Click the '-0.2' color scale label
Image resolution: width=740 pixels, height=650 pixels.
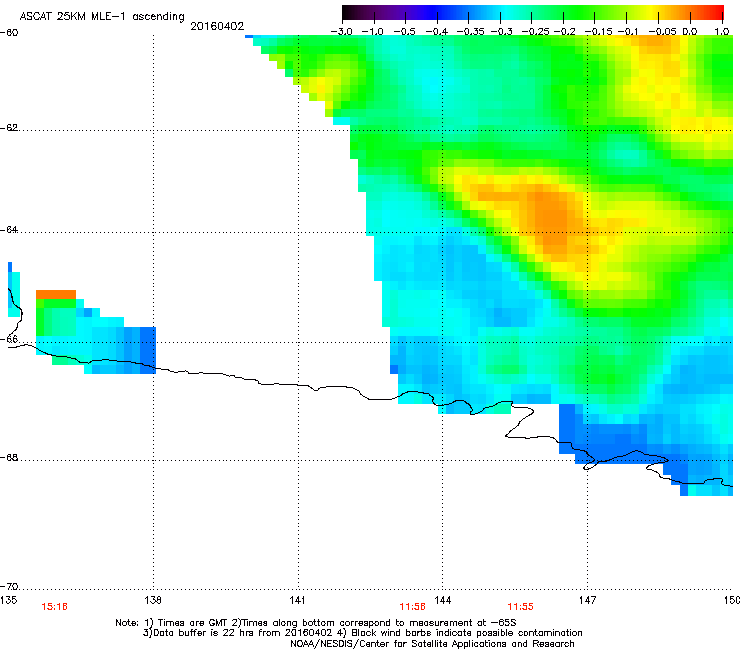pos(564,32)
